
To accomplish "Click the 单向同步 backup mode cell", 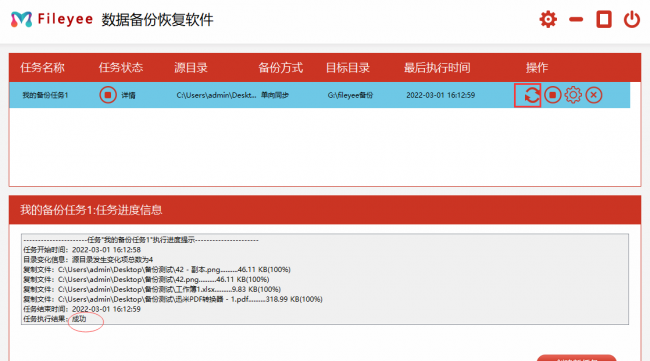I will [274, 95].
